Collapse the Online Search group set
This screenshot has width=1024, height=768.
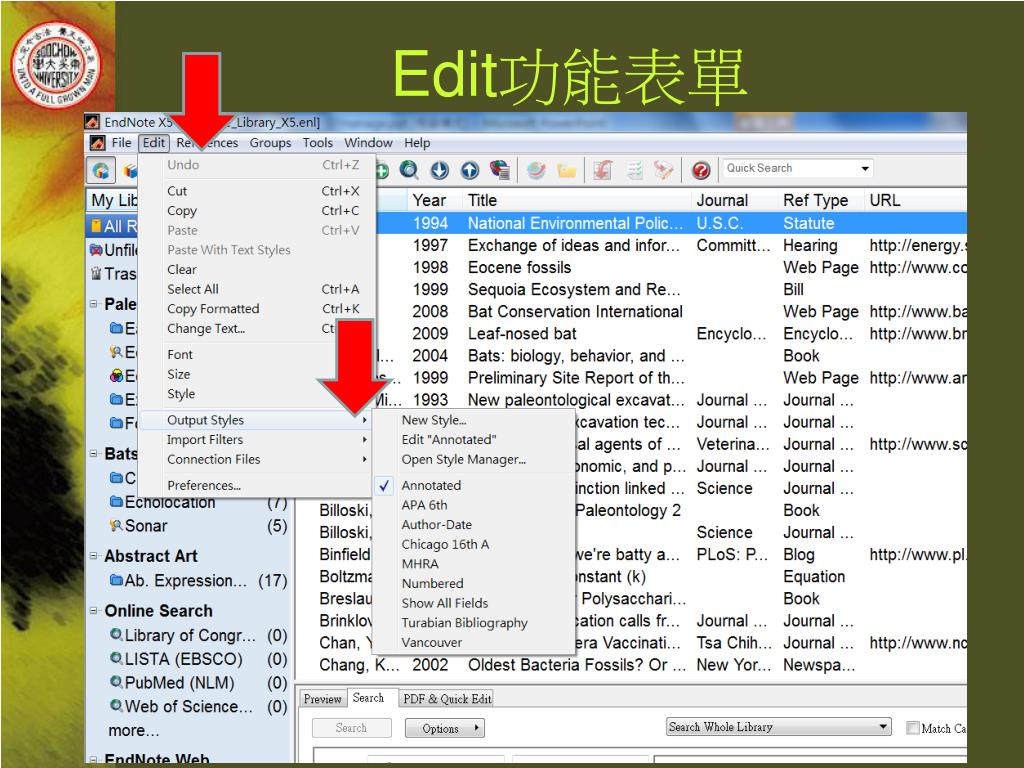pos(94,611)
